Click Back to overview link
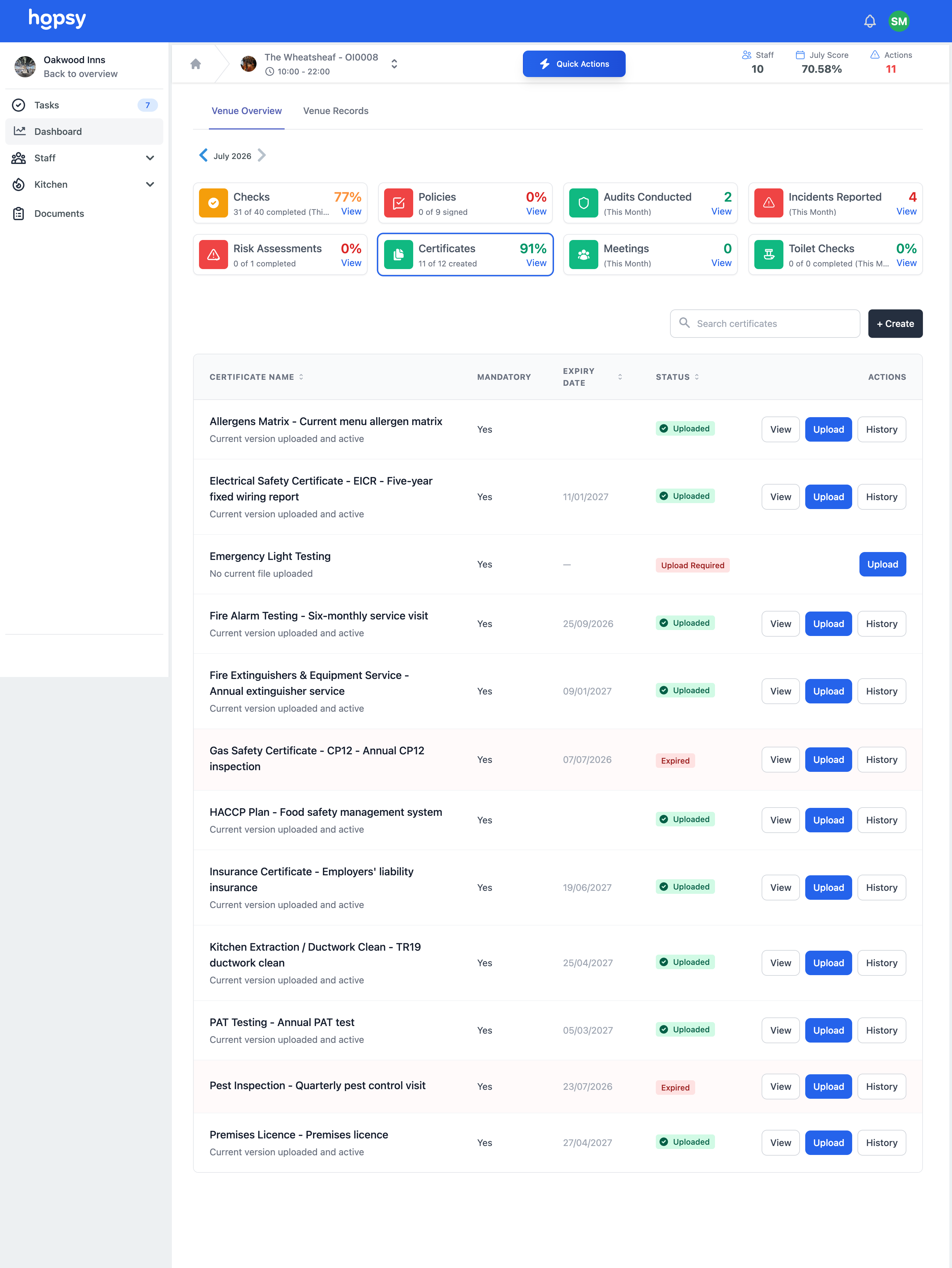Screen dimensions: 952x1268 point(80,74)
